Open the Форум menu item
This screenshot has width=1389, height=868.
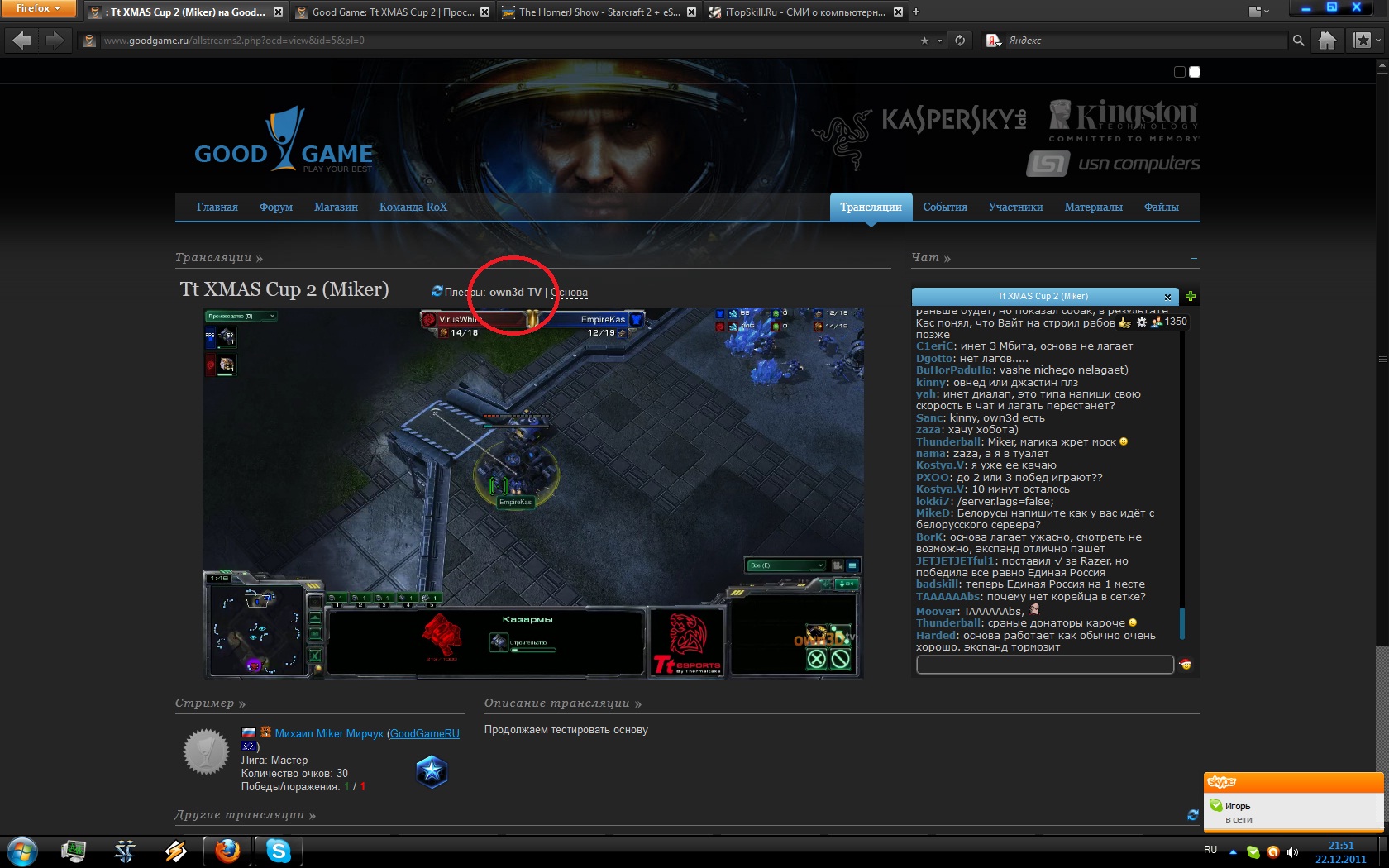pyautogui.click(x=275, y=207)
